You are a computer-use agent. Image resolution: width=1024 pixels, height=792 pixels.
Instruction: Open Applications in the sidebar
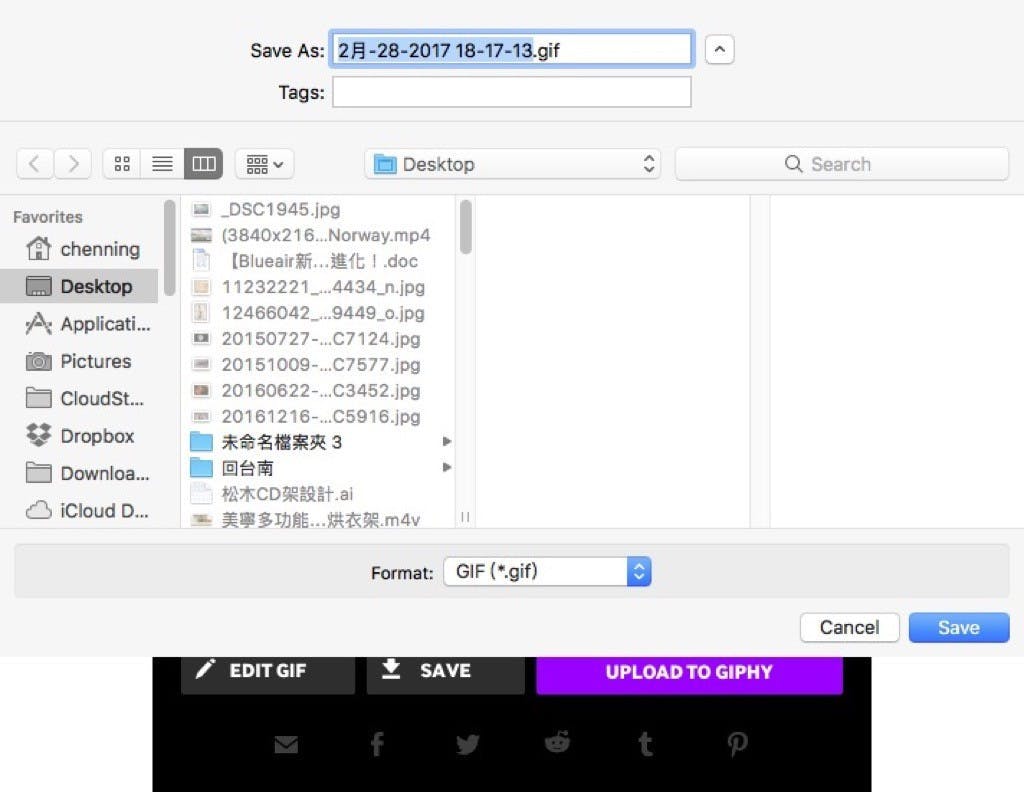coord(88,324)
